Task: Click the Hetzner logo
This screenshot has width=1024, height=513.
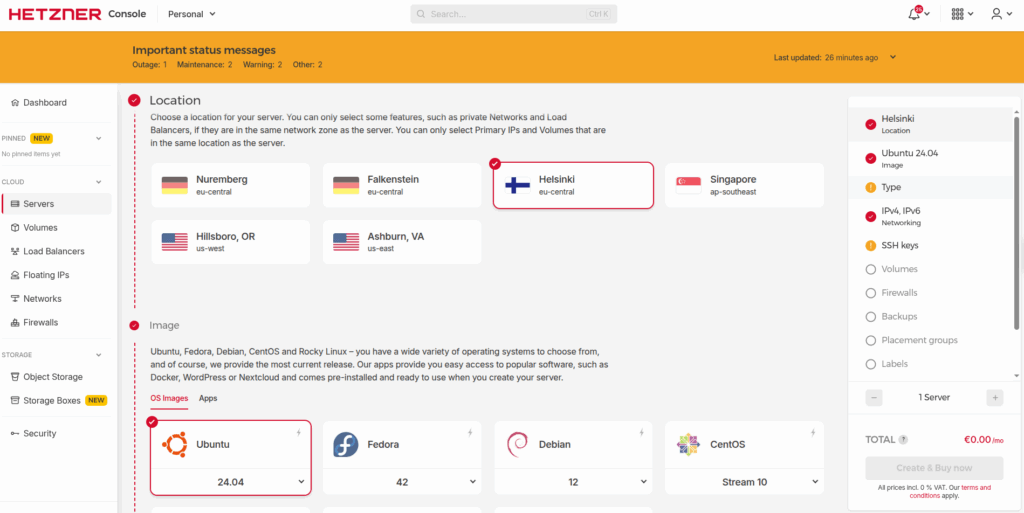Action: 56,14
